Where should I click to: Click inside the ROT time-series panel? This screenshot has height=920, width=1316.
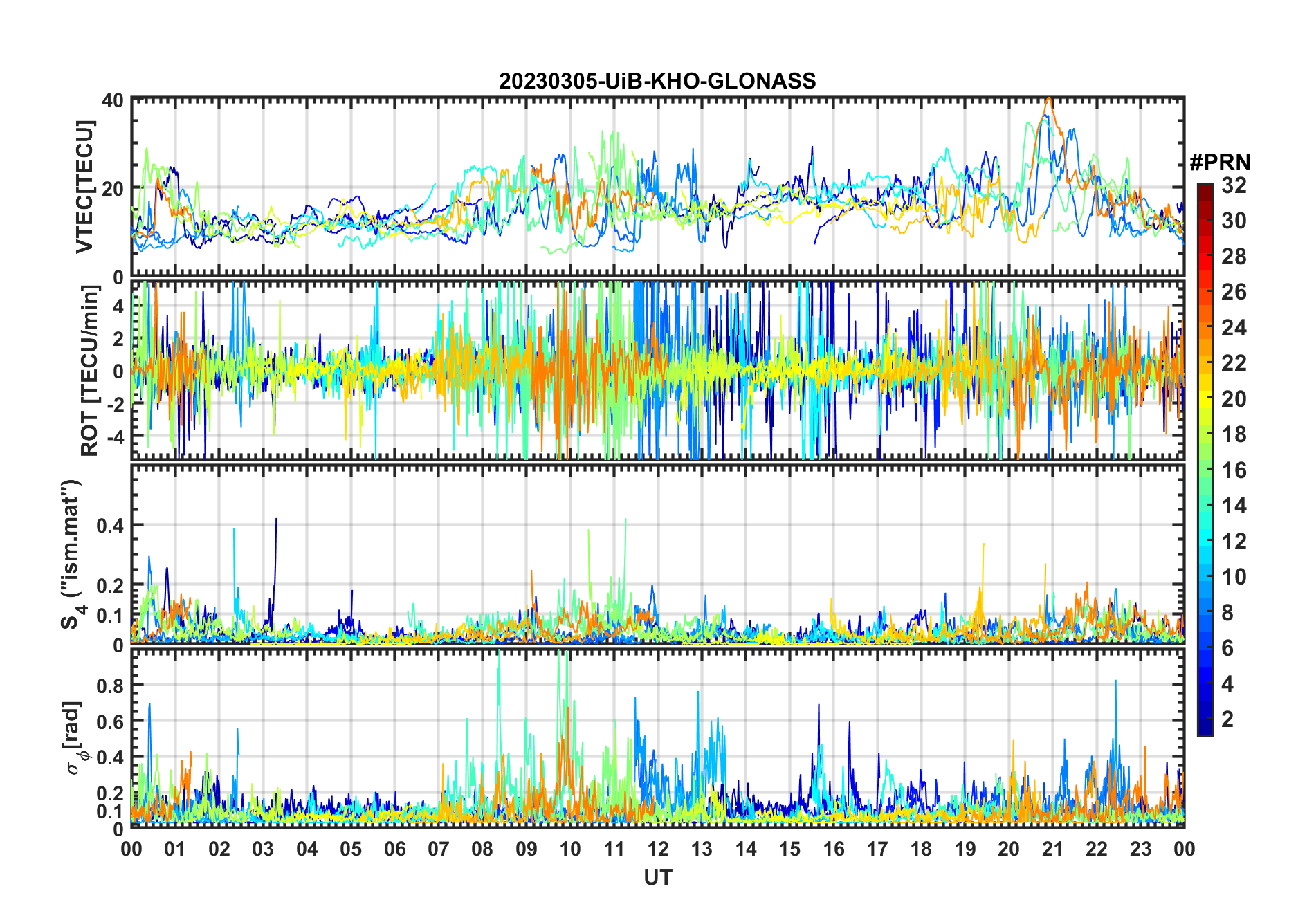[x=657, y=369]
